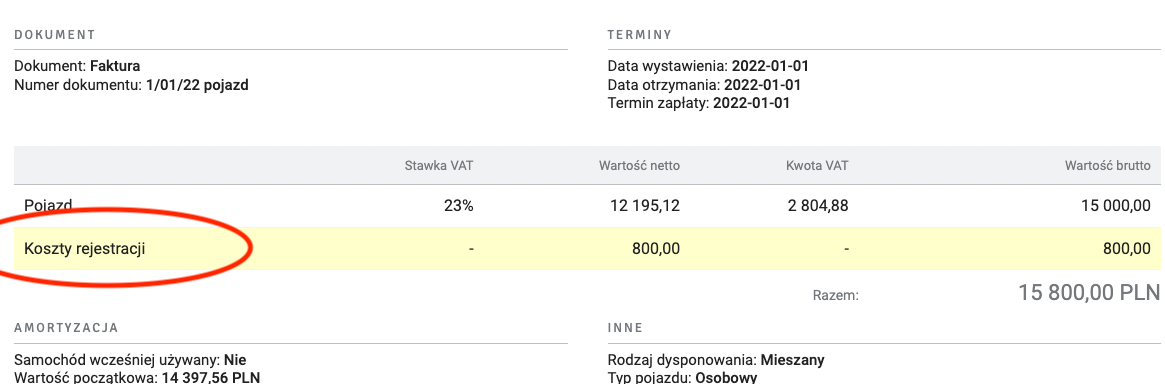Screen dimensions: 1165x384
Task: Click the Stawka VAT column header
Action: point(438,165)
